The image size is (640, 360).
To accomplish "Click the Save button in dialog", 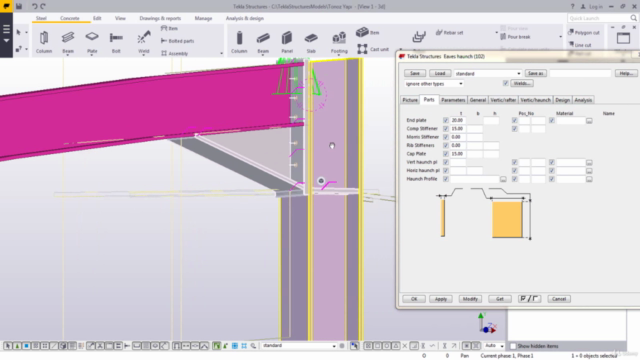I will pyautogui.click(x=415, y=73).
